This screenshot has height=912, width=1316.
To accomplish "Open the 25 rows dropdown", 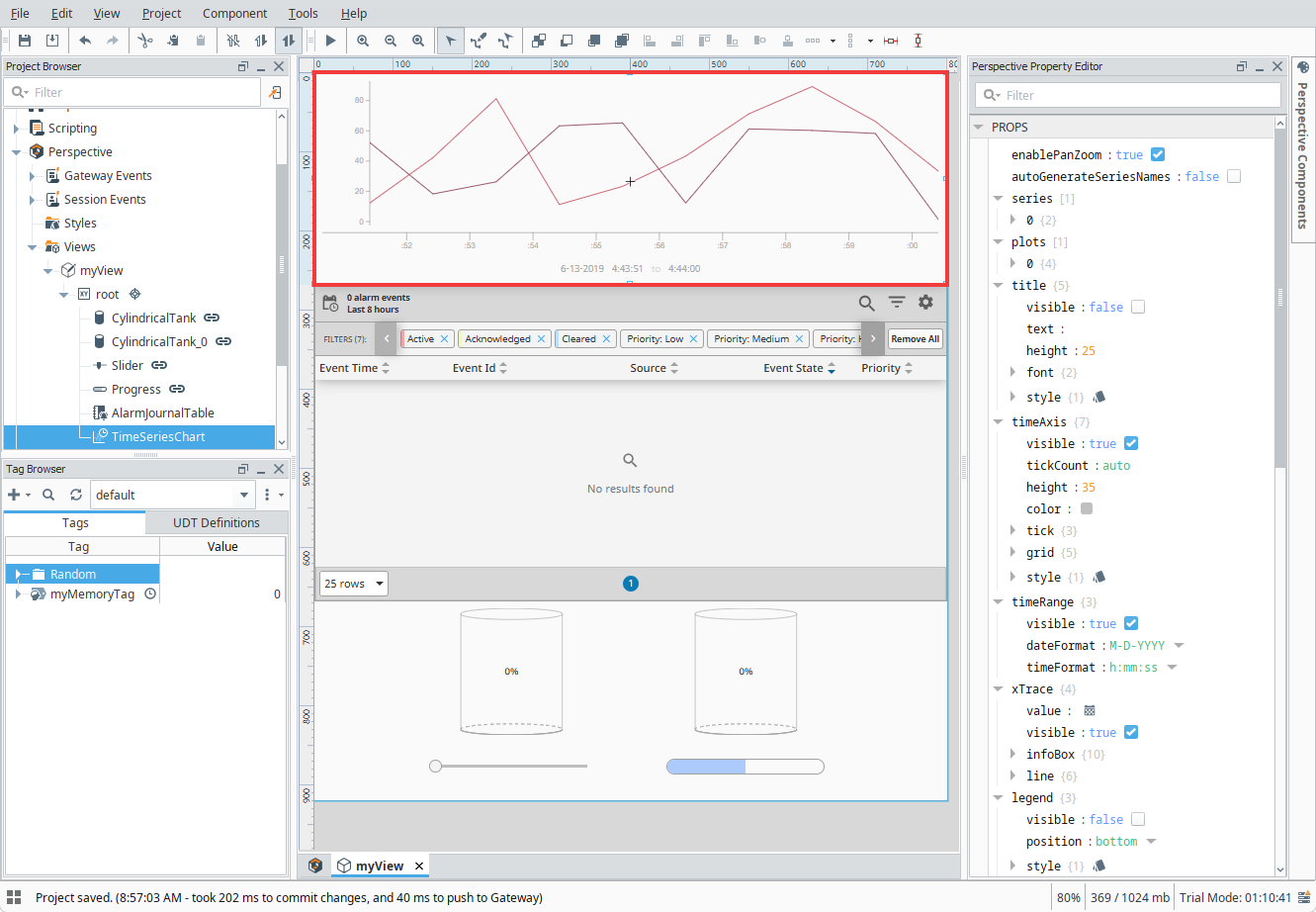I will click(x=353, y=584).
